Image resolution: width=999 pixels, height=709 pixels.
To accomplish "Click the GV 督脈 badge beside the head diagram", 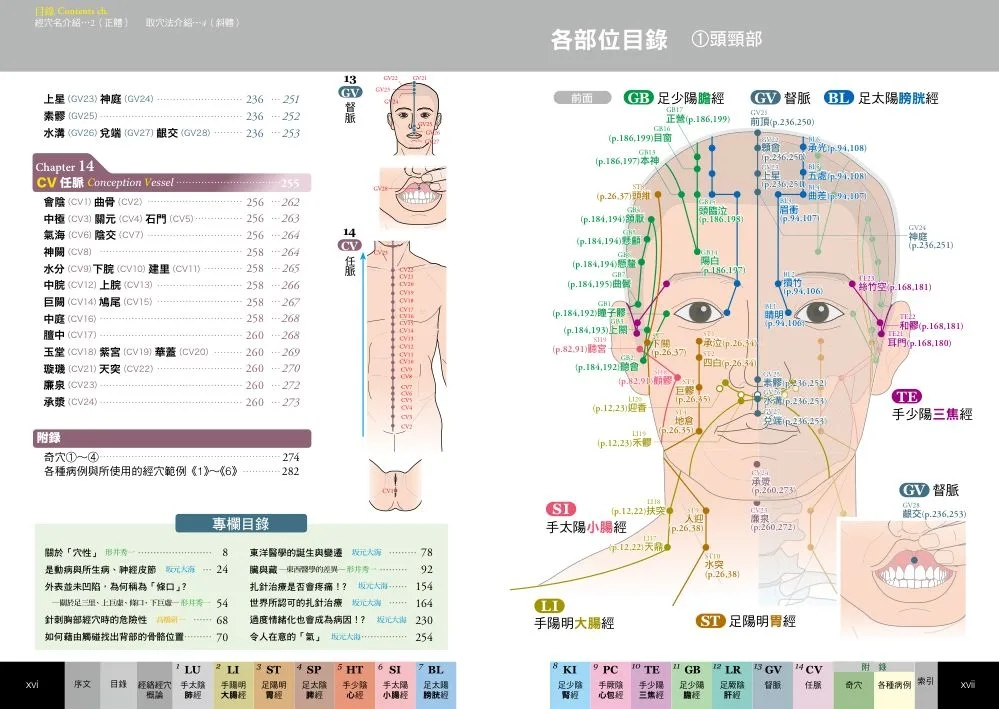I will (766, 99).
